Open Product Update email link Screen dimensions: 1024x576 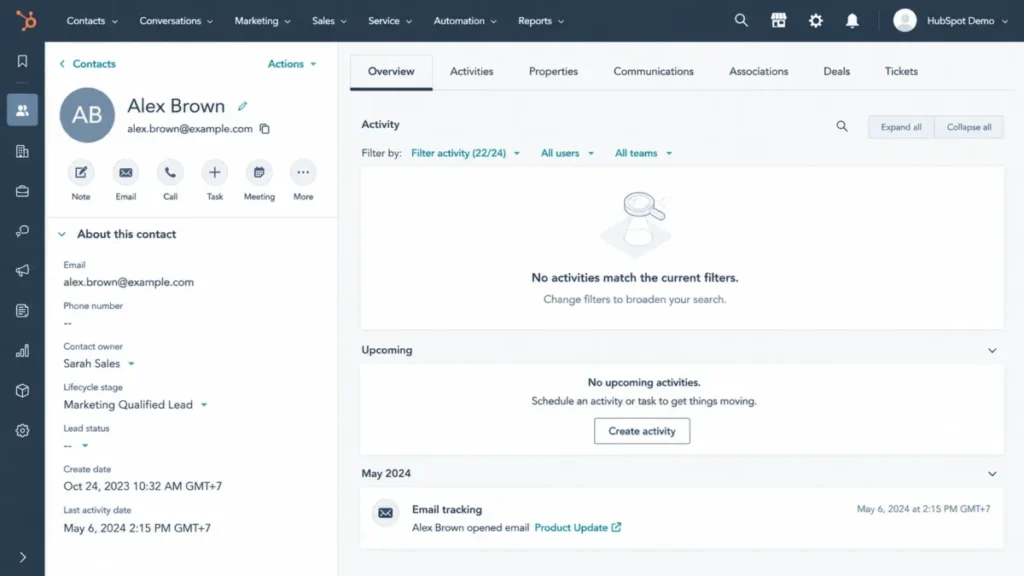pos(578,528)
